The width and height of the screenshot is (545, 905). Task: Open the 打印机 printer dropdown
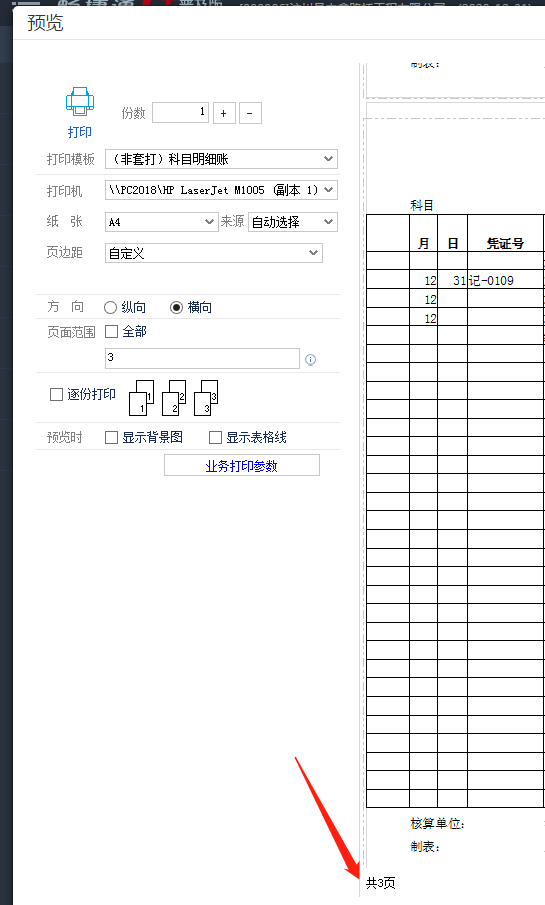[x=221, y=190]
